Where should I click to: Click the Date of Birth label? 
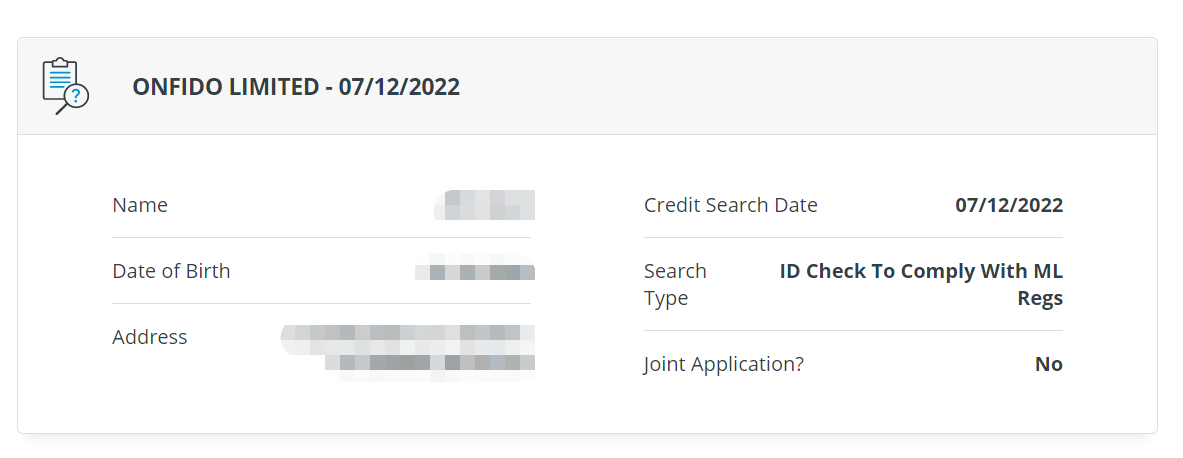click(171, 271)
